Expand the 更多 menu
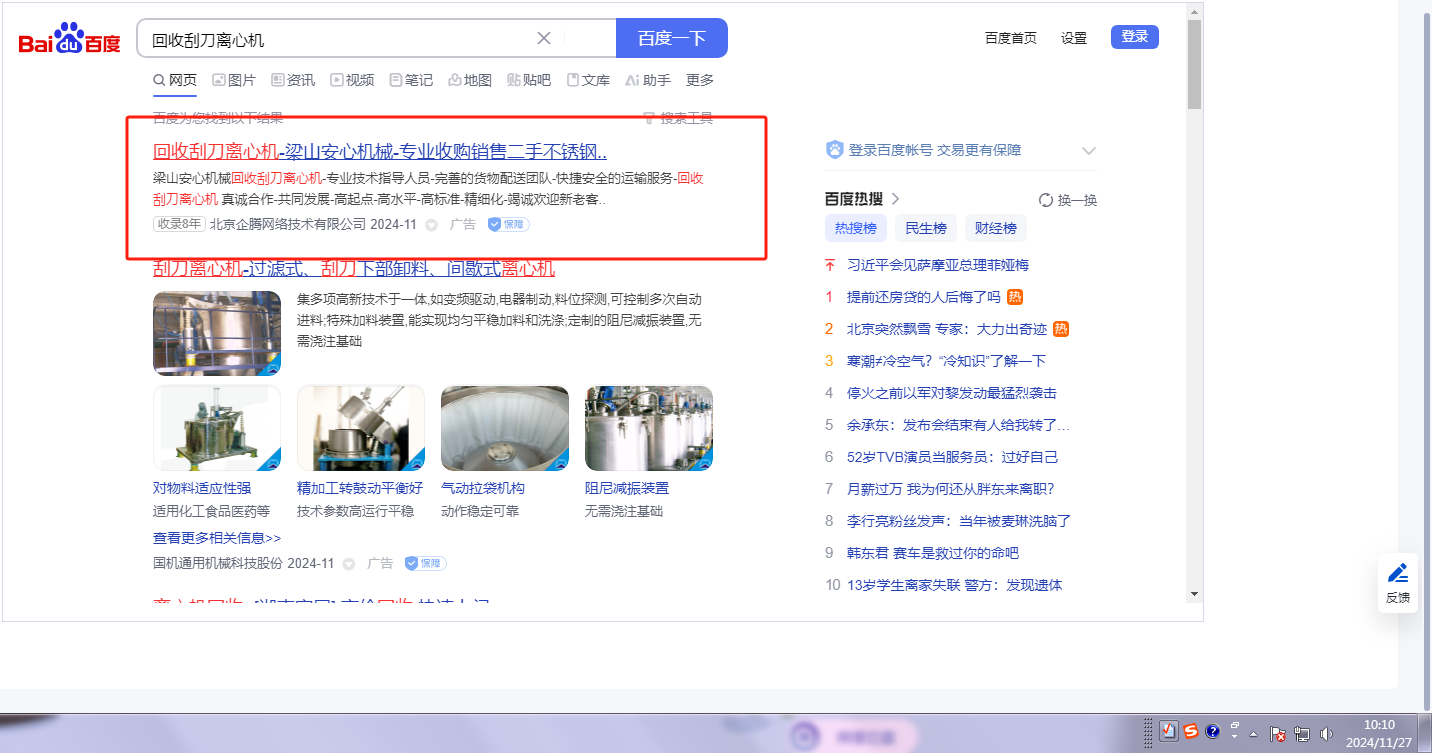 coord(700,80)
